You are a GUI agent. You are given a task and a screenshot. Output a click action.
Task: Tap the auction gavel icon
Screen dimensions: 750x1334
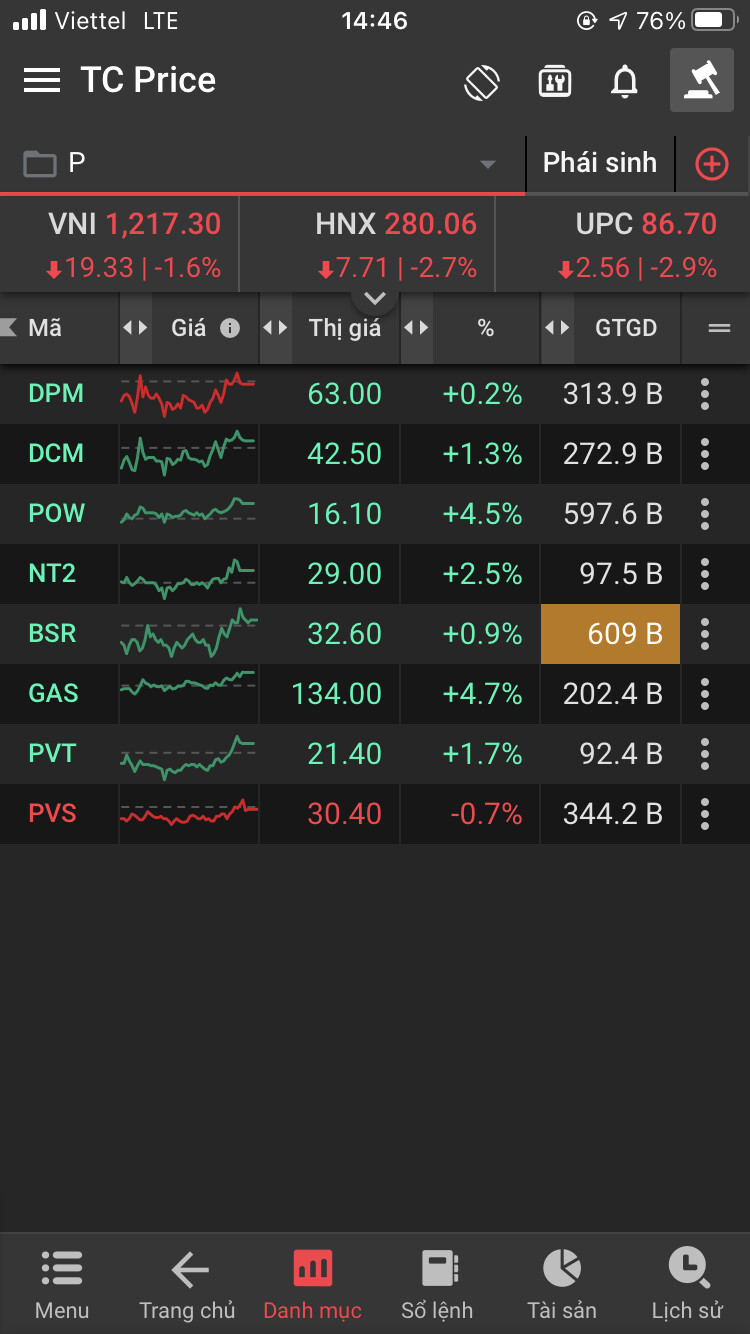click(x=701, y=80)
